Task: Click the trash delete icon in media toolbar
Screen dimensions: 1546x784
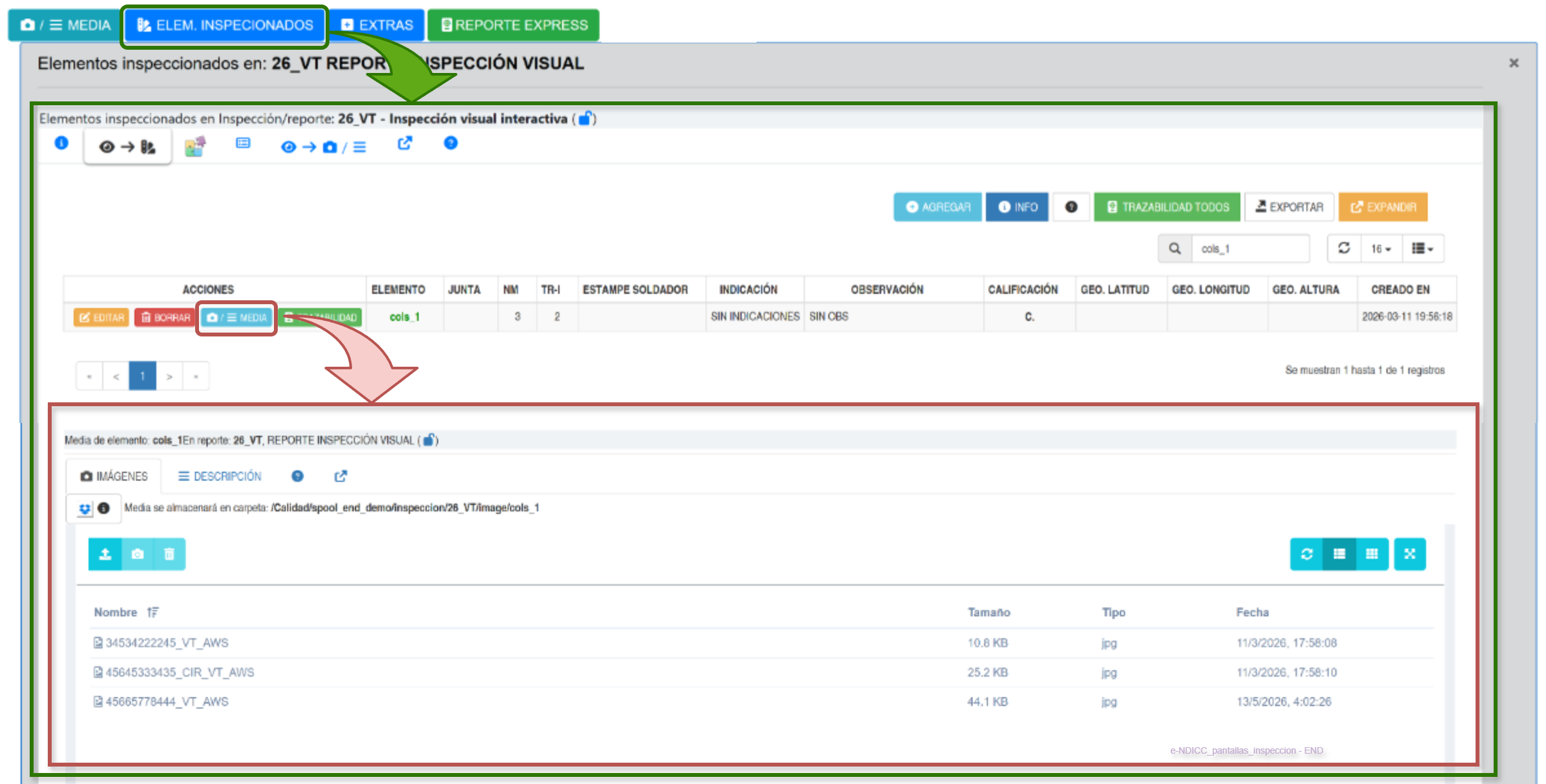Action: point(169,554)
